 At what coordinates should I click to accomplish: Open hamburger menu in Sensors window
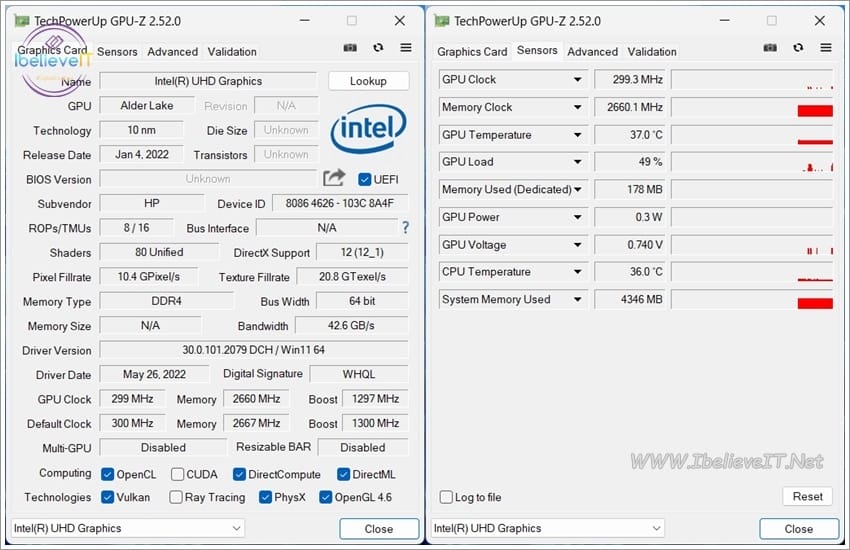826,48
